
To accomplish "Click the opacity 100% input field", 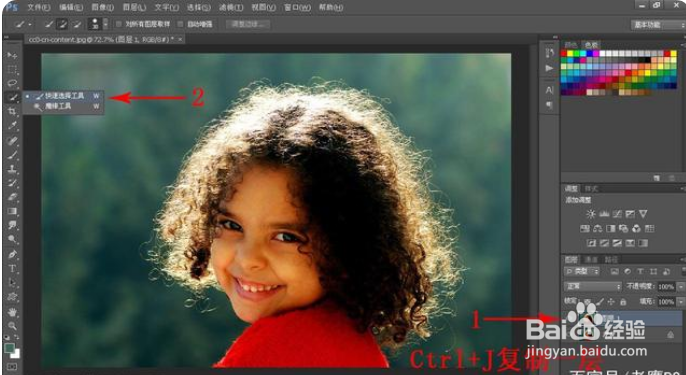I will pos(666,287).
